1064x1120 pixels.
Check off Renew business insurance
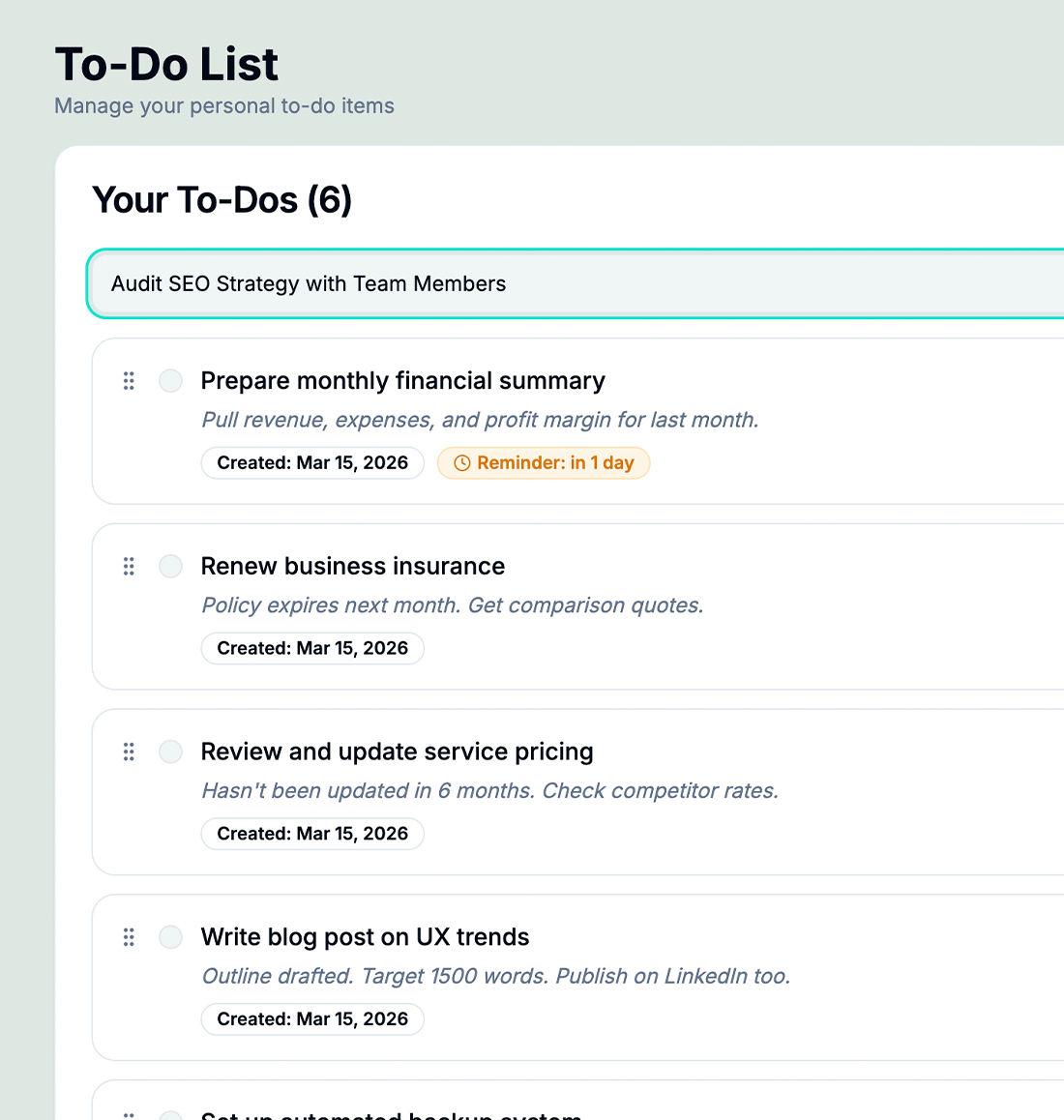point(171,567)
